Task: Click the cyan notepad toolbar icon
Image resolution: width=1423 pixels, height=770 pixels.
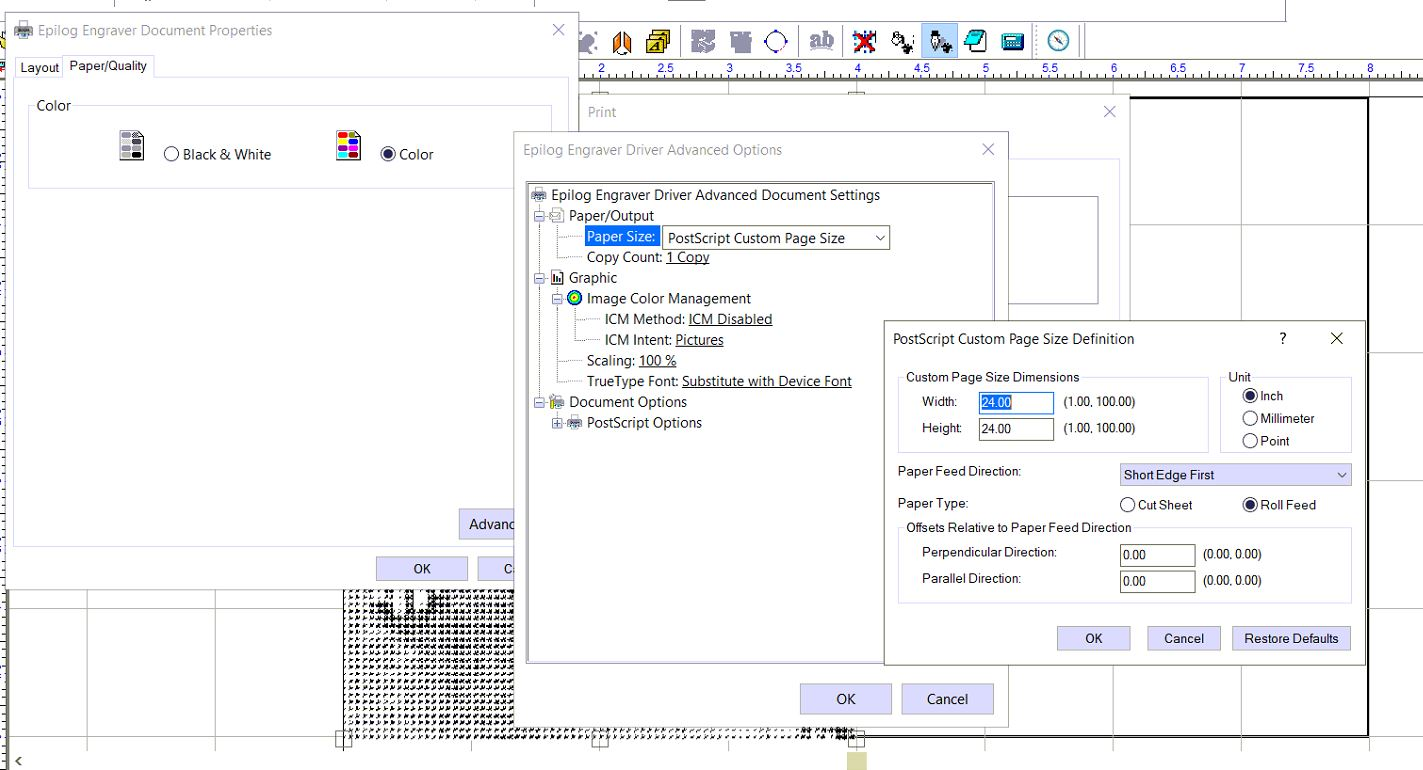Action: pos(975,41)
